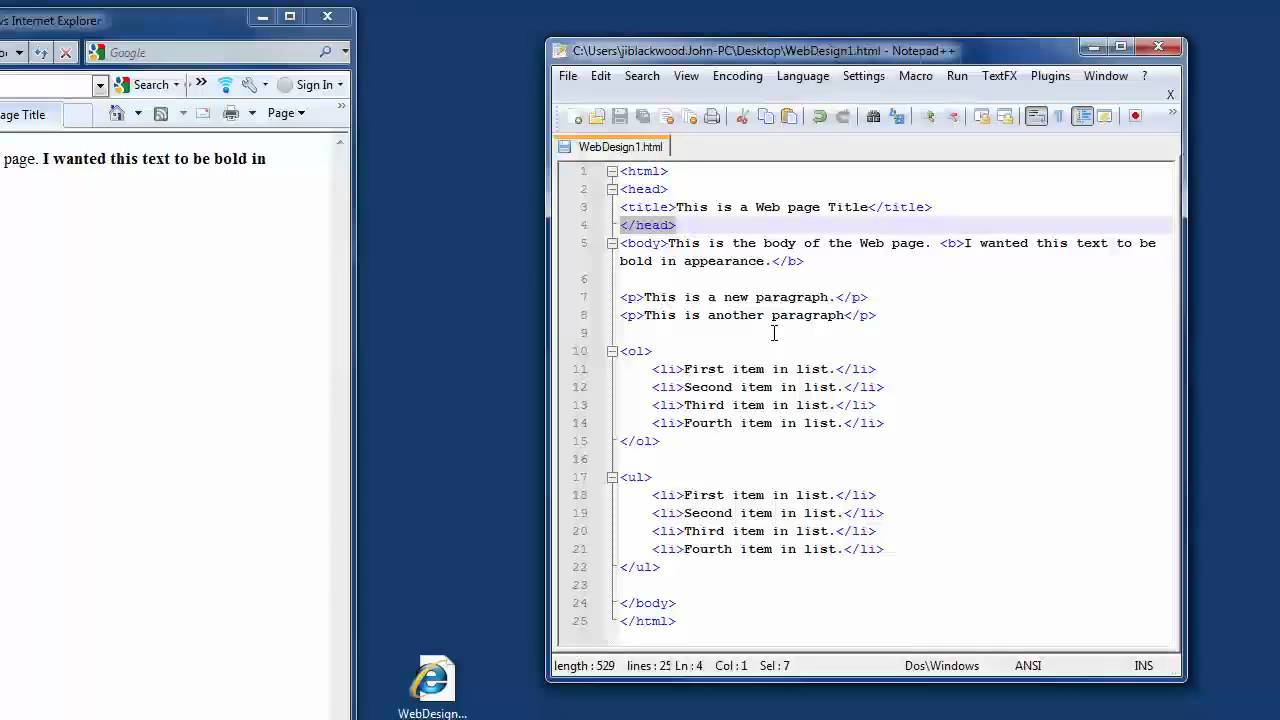Click the New file icon in Notepad++

574,116
